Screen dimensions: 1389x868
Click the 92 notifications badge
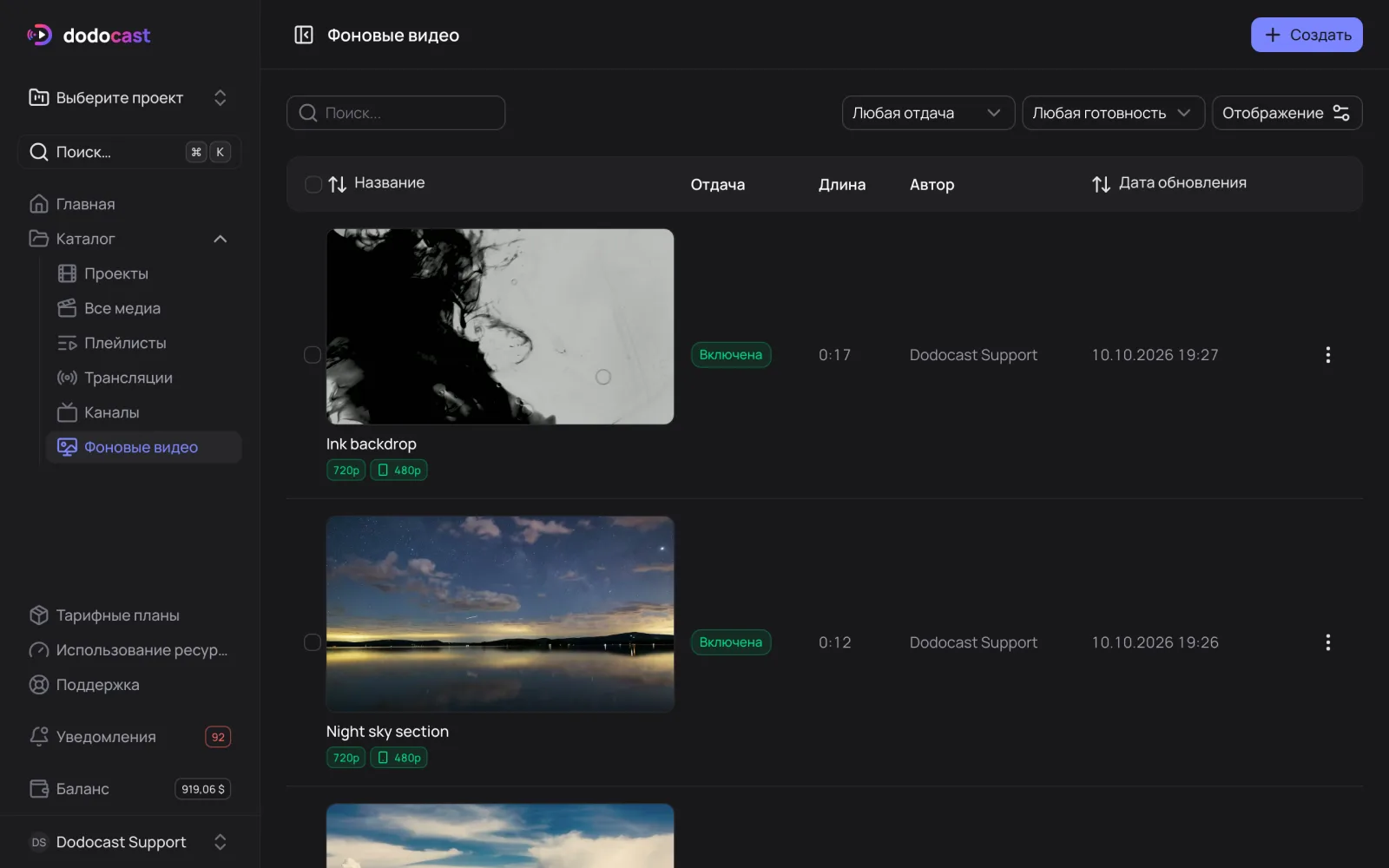(x=218, y=737)
